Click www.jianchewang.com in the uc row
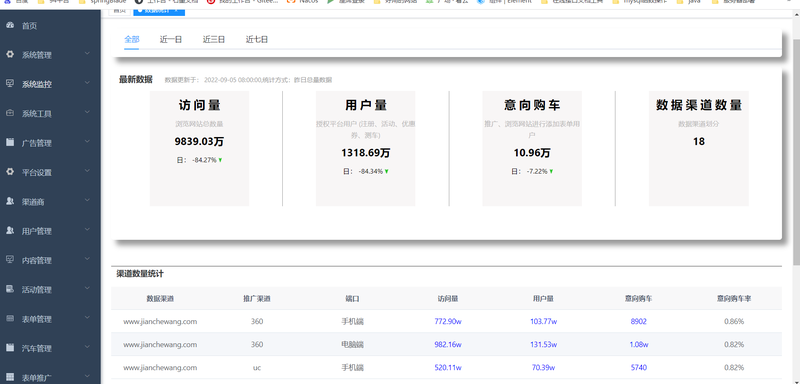Viewport: 800px width, 384px height. tap(160, 368)
